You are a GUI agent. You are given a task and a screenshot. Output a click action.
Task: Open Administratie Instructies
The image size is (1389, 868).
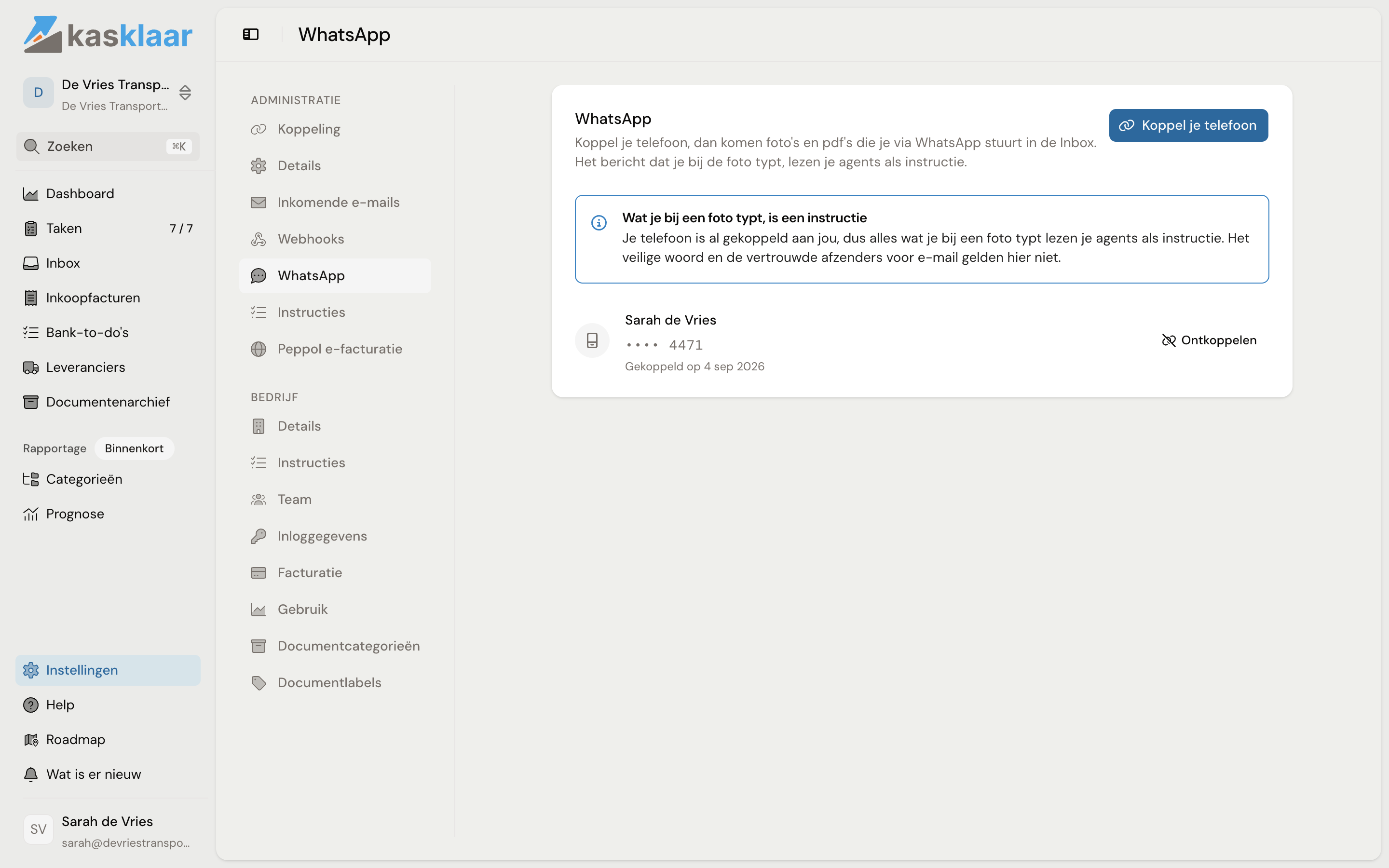click(x=335, y=312)
